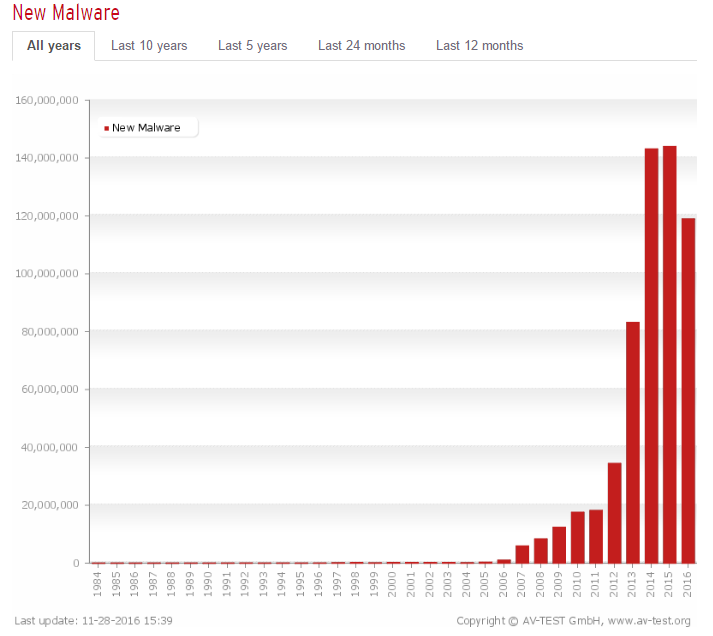The height and width of the screenshot is (636, 713).
Task: View the Last 12 months tab
Action: tap(479, 46)
